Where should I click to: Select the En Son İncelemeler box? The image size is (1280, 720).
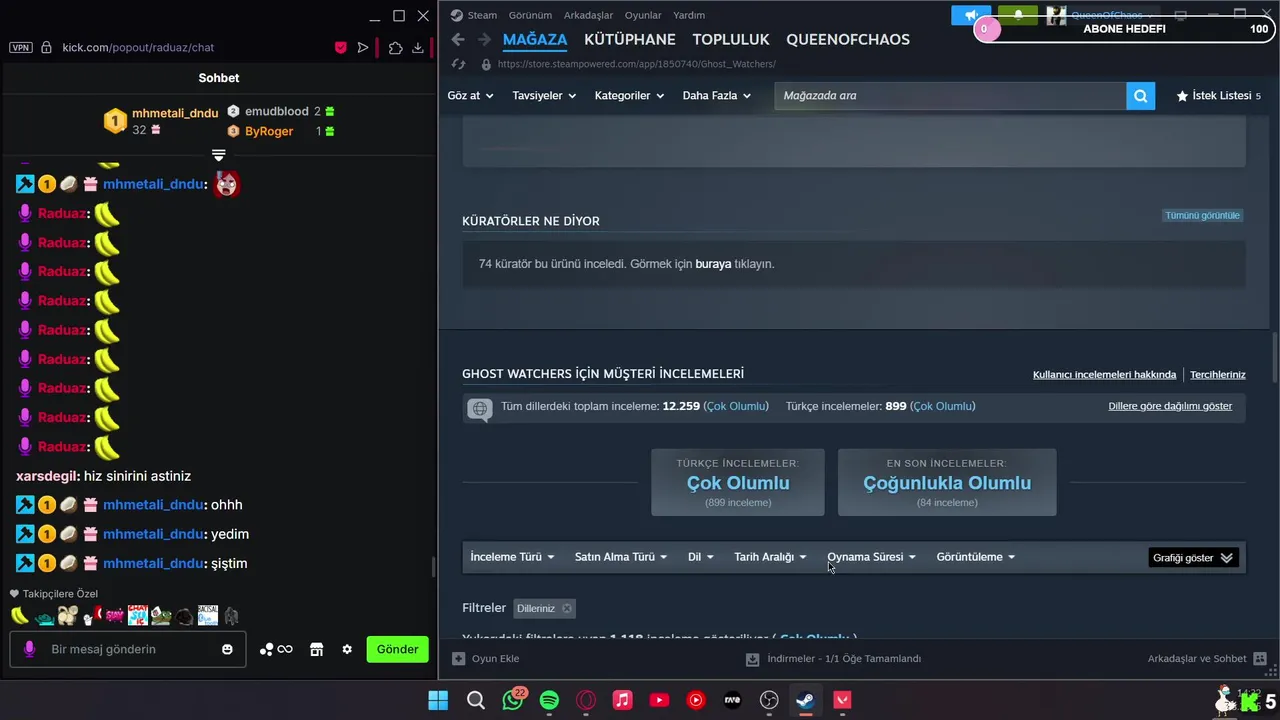[x=947, y=482]
